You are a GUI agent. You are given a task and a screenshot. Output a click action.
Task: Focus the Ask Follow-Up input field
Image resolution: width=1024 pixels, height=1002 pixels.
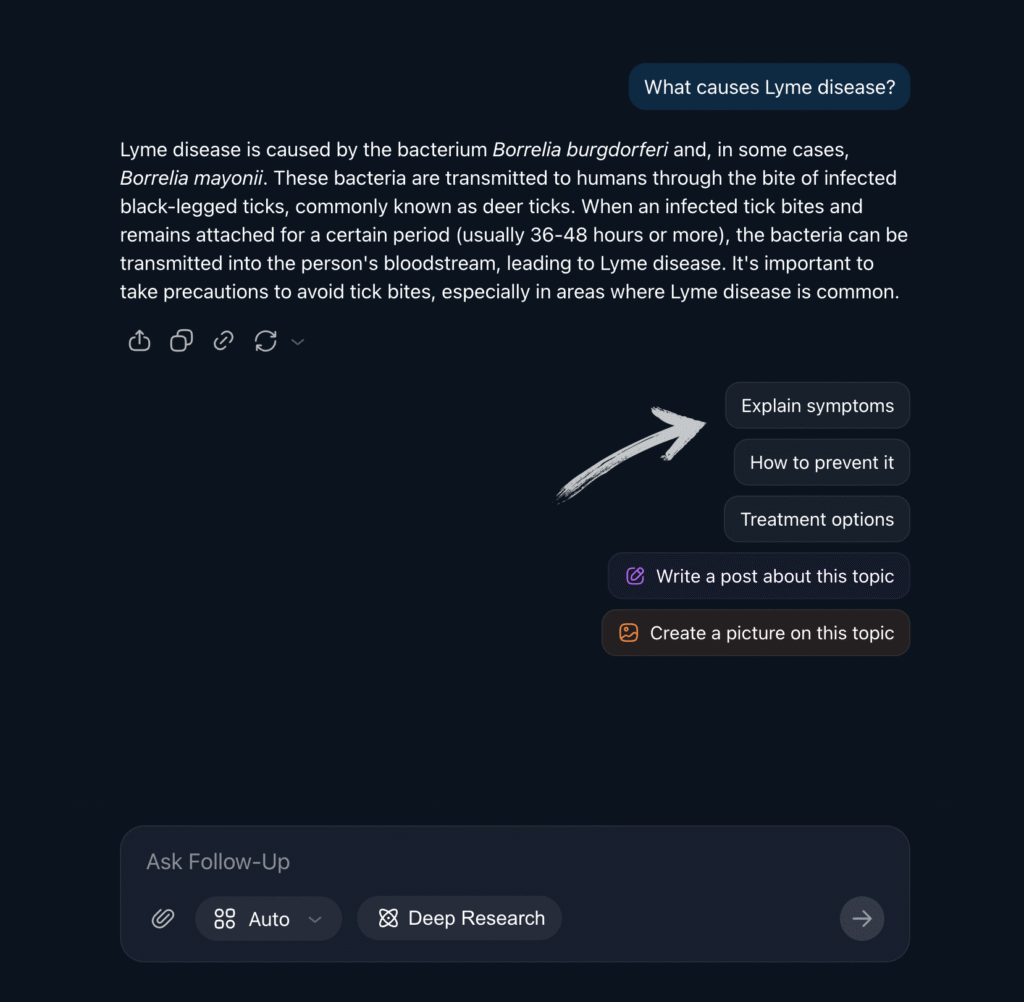(514, 862)
